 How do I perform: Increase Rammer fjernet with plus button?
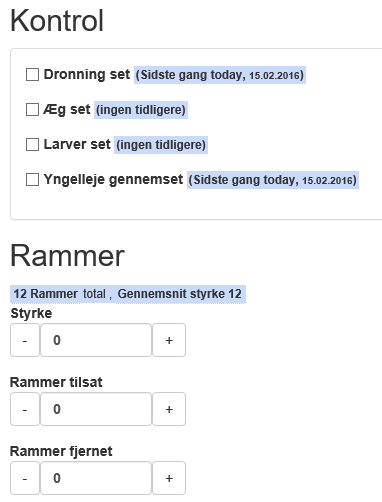click(x=169, y=478)
